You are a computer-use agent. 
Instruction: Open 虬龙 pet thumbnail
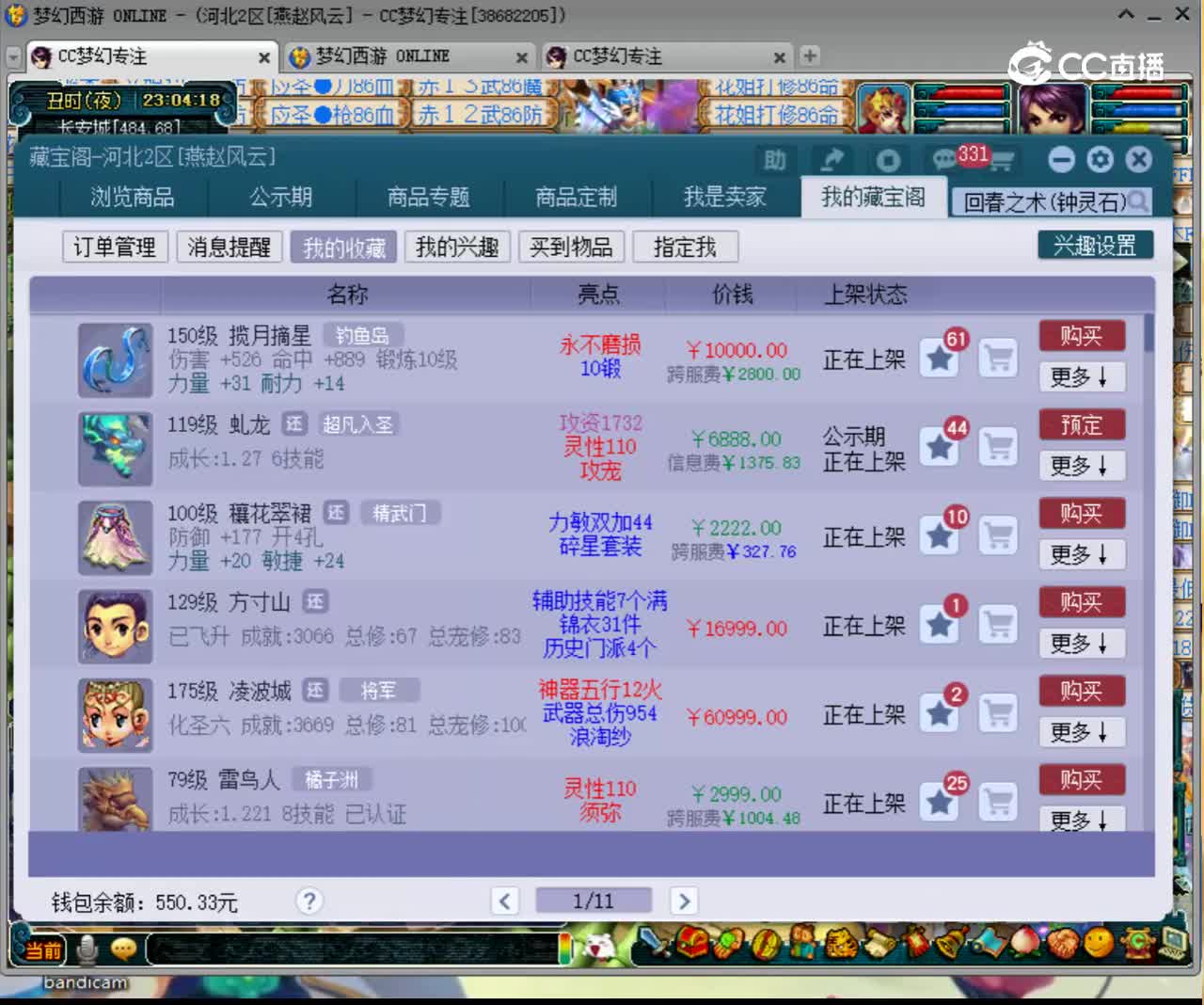click(x=115, y=448)
